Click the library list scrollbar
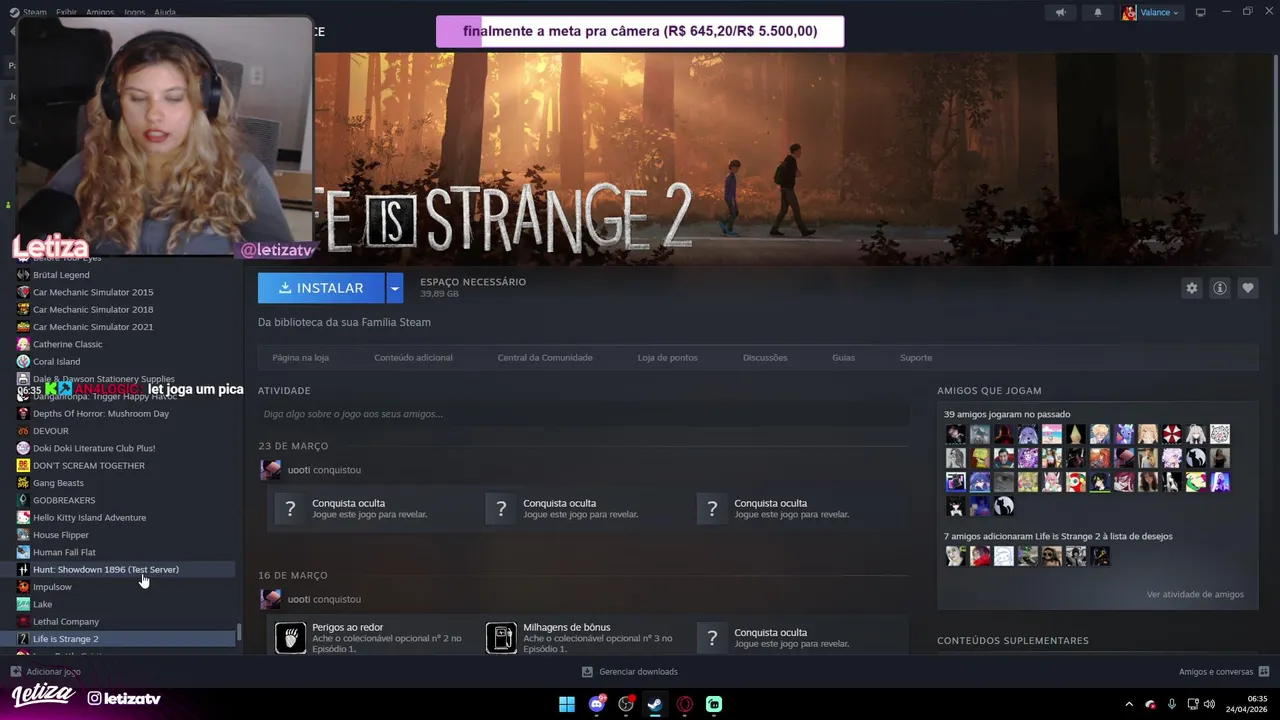The width and height of the screenshot is (1280, 720). [238, 634]
